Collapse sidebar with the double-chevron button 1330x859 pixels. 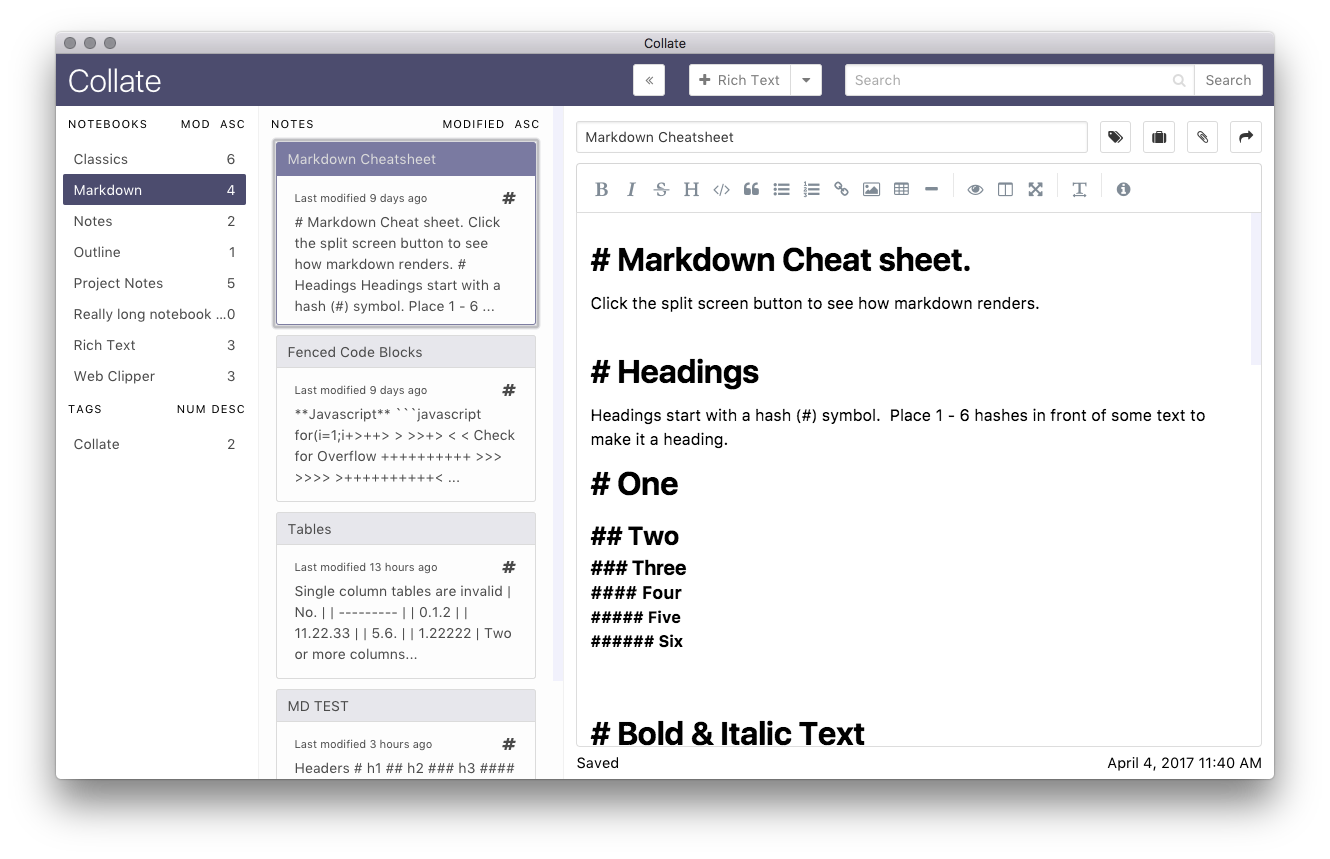(x=649, y=80)
